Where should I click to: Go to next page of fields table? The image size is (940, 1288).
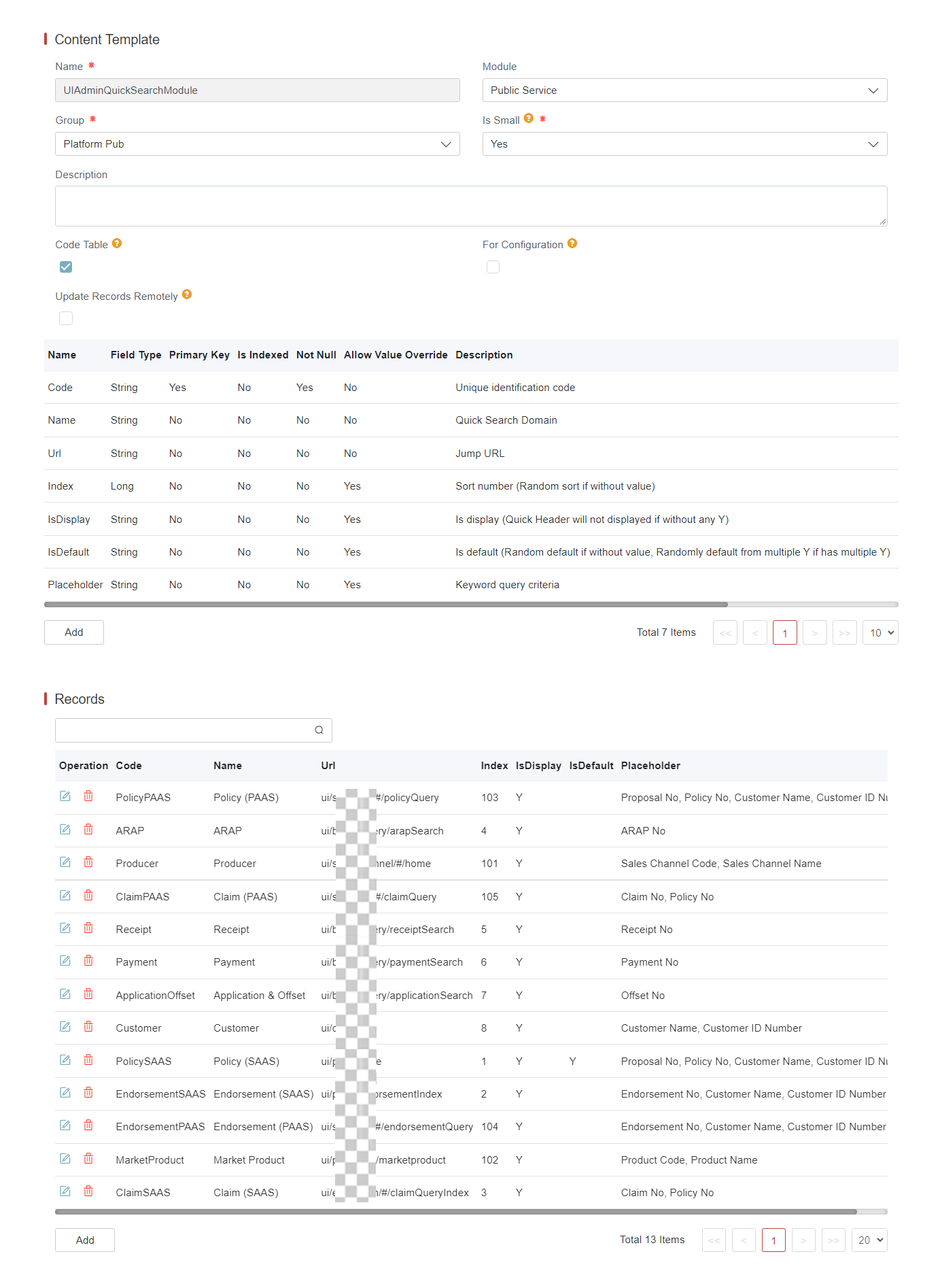click(x=815, y=633)
